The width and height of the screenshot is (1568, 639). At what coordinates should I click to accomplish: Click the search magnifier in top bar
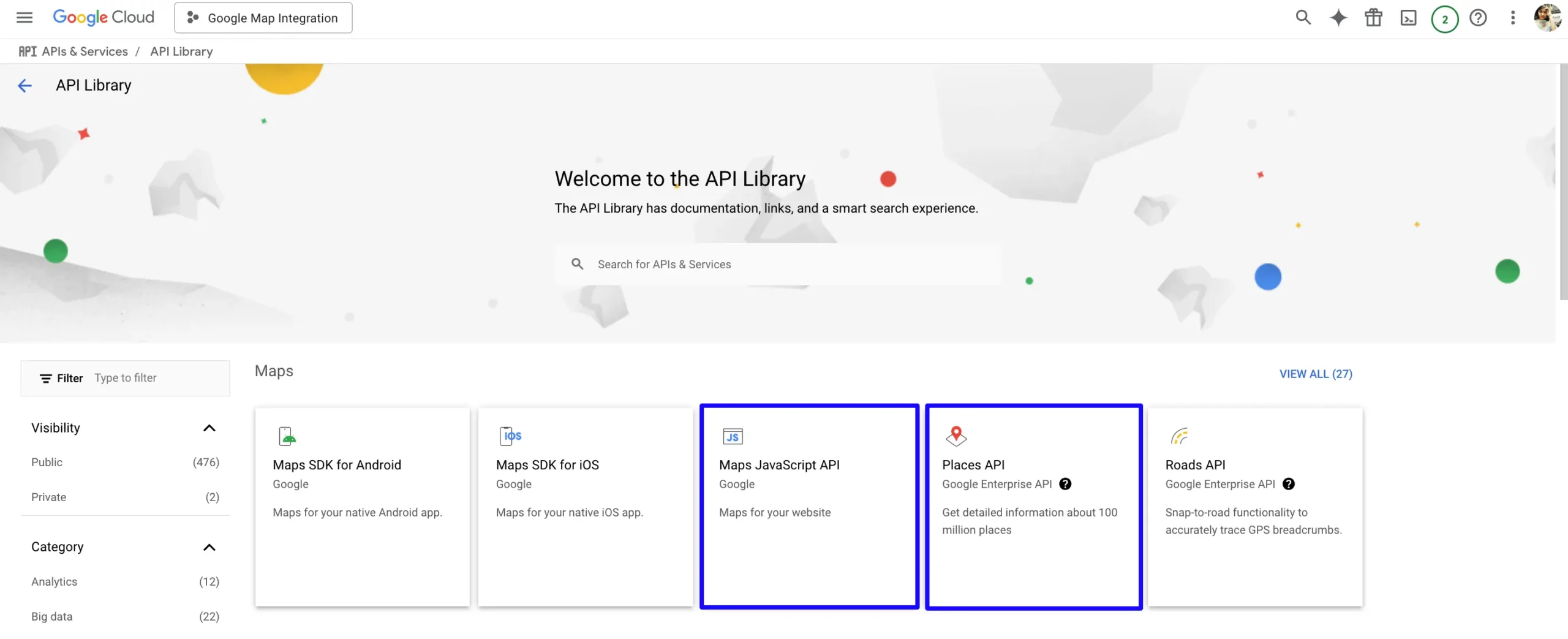pos(1303,18)
